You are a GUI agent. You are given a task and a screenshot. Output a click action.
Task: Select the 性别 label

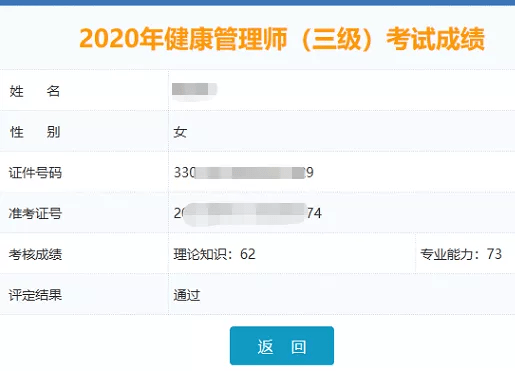click(35, 132)
